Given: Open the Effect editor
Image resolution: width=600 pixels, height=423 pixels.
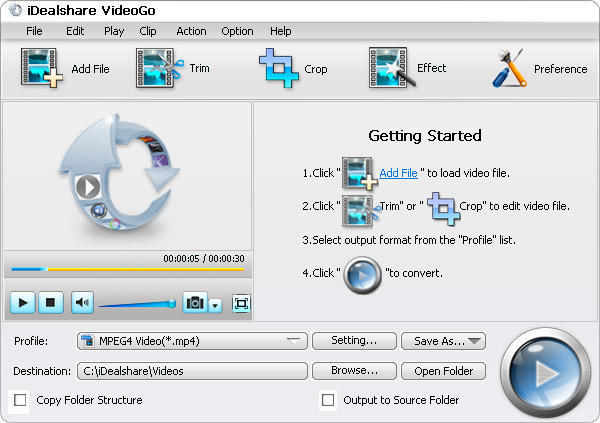Looking at the screenshot, I should 391,68.
